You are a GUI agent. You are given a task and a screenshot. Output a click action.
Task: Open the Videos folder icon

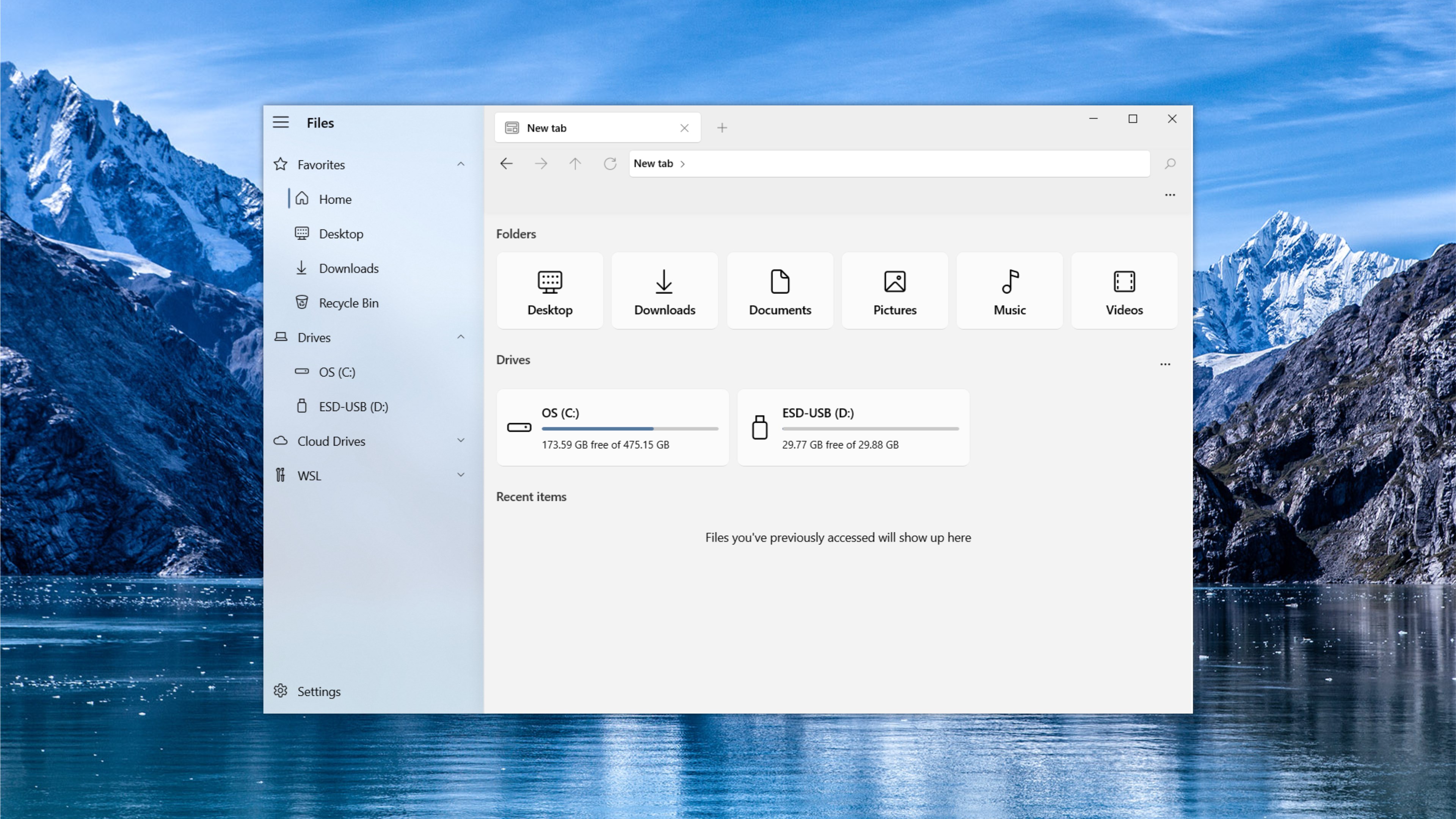[1123, 290]
